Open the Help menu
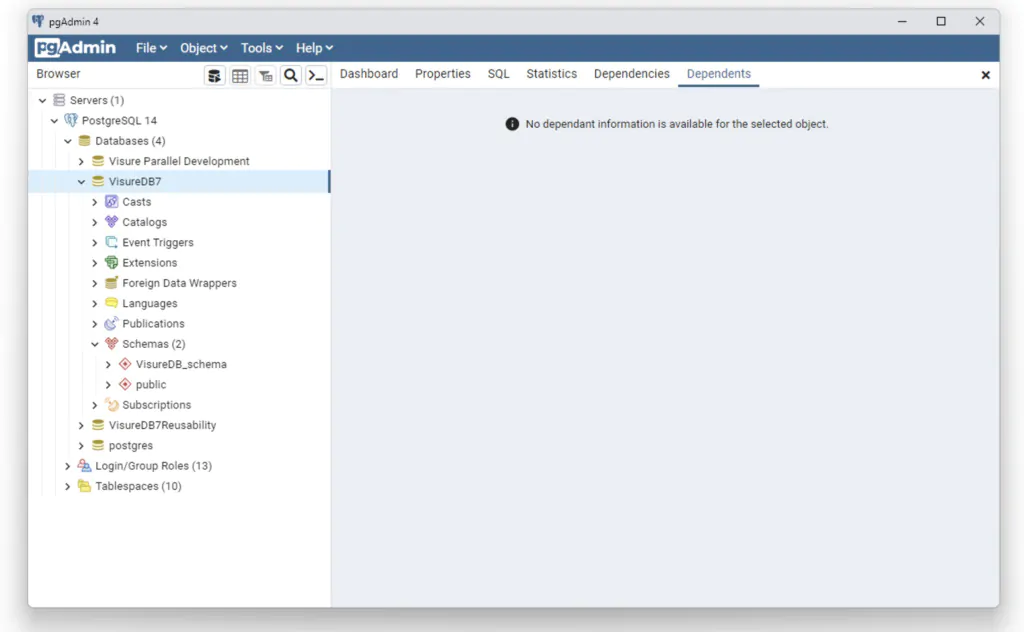1024x632 pixels. click(x=314, y=48)
